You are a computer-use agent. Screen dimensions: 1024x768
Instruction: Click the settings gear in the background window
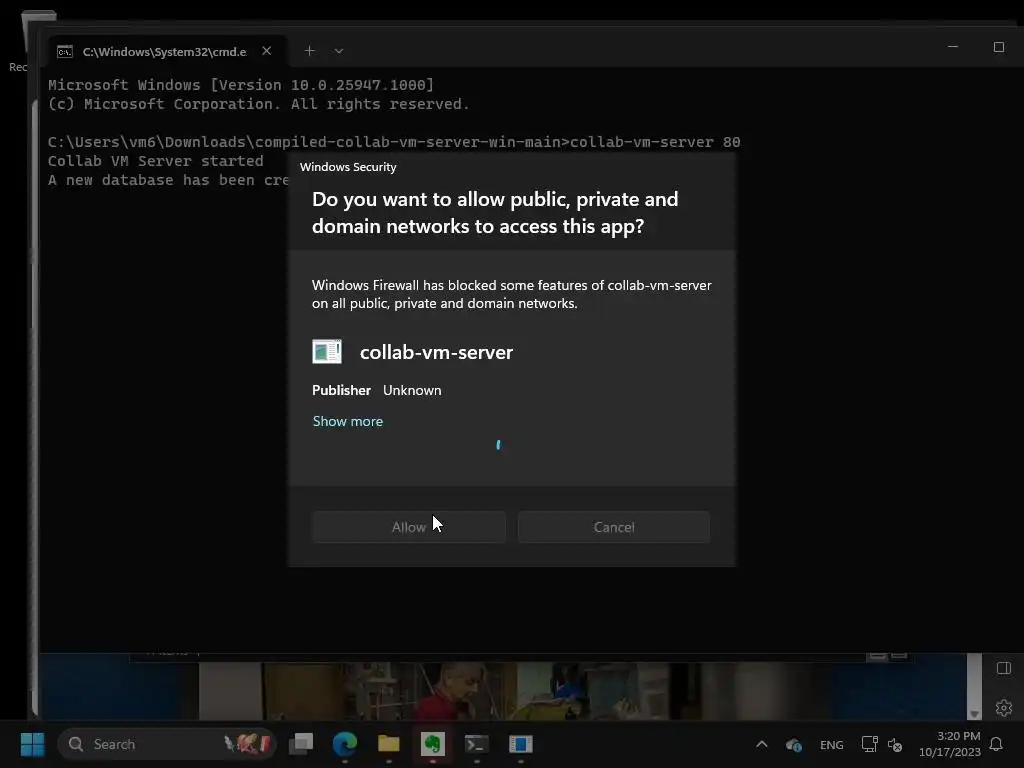(1004, 707)
